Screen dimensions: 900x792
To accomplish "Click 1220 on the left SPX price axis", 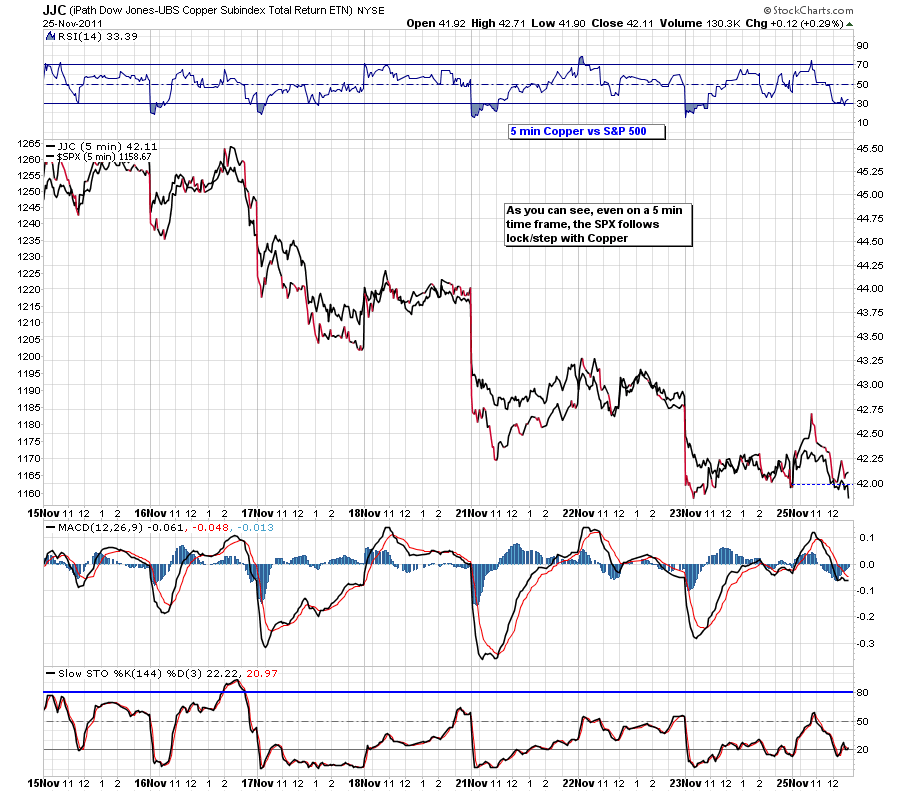I will [29, 290].
